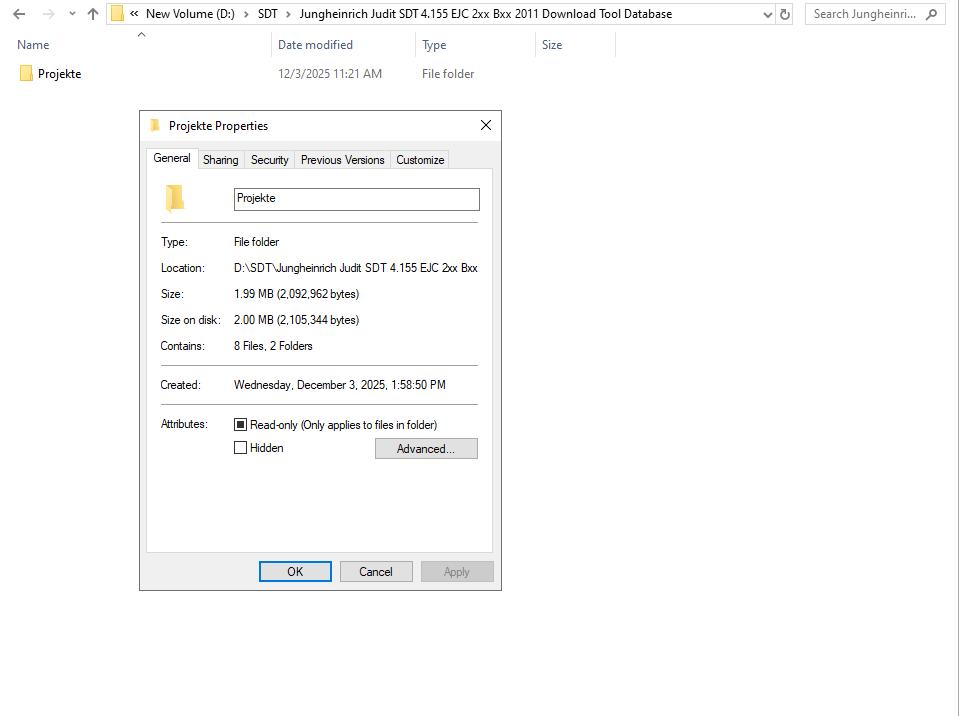Click the Apply button
This screenshot has height=716, width=959.
click(457, 572)
